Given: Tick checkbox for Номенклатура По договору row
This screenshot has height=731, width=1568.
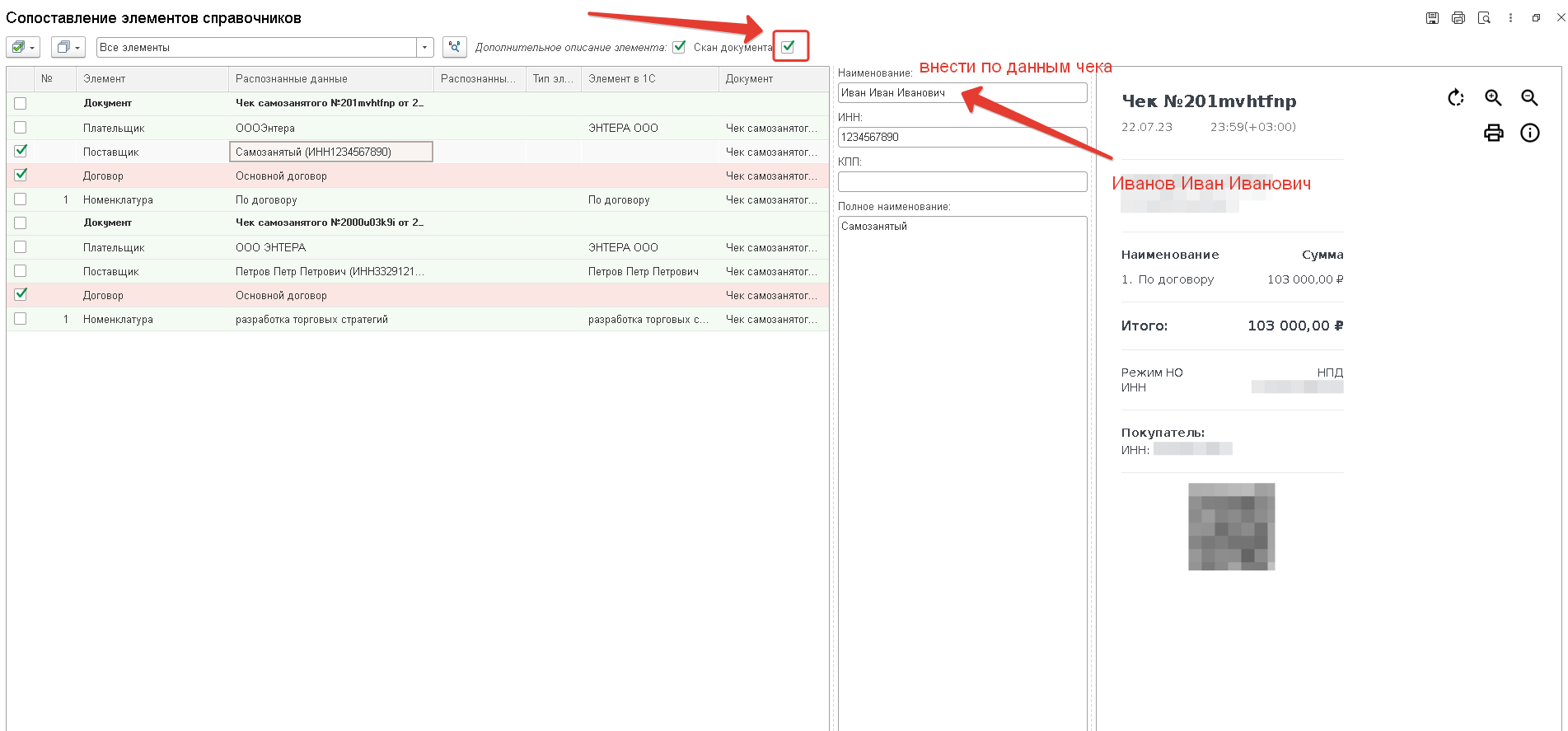Looking at the screenshot, I should tap(21, 199).
